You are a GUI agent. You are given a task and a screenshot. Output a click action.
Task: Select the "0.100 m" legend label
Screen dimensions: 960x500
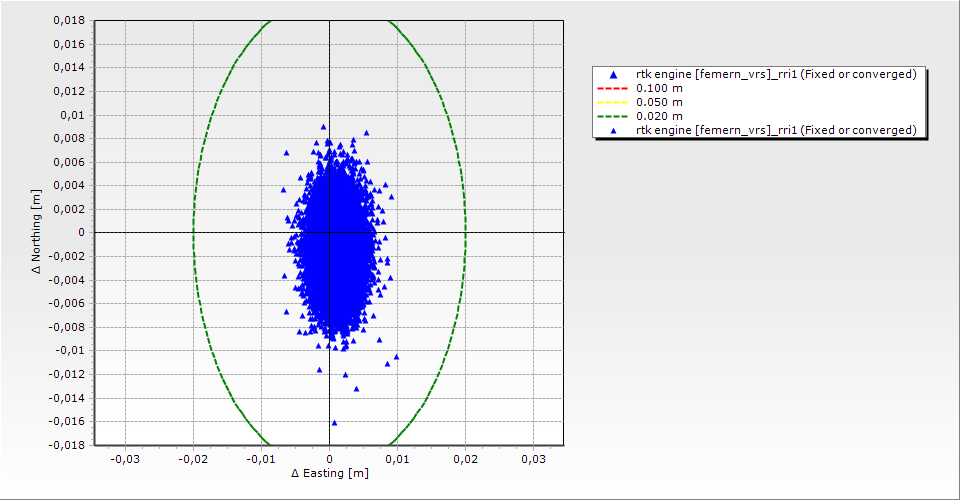coord(660,89)
